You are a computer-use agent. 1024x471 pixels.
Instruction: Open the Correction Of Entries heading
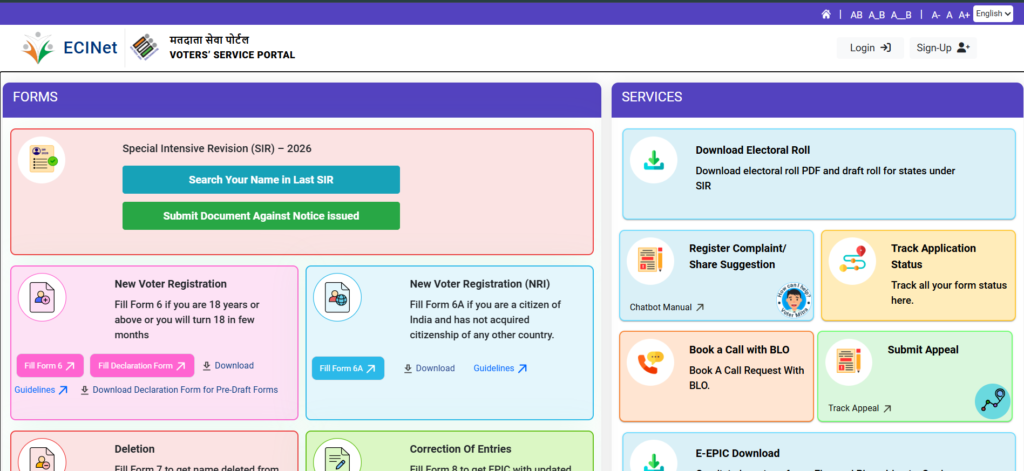coord(460,449)
